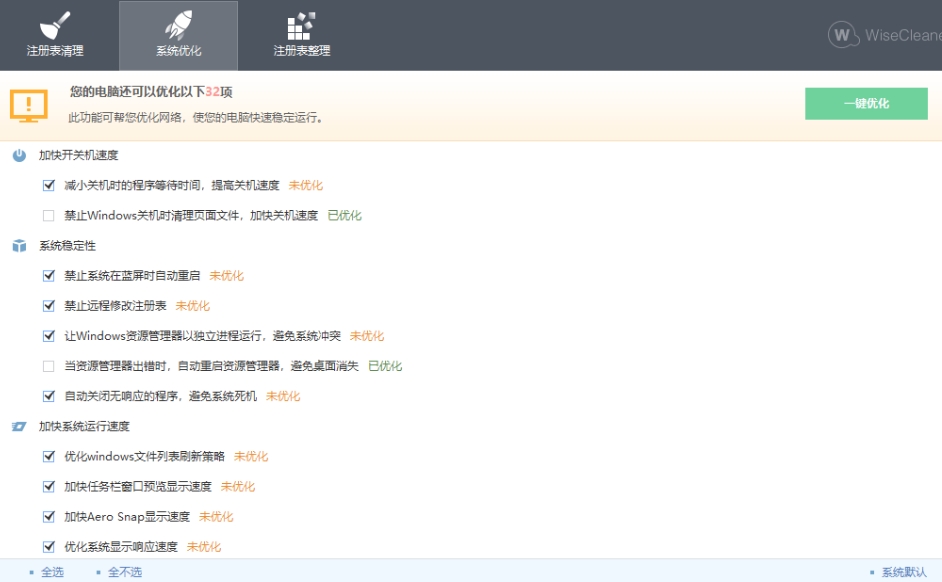Click the power icon beside 加快开关机速度
This screenshot has width=942, height=582.
[19, 155]
